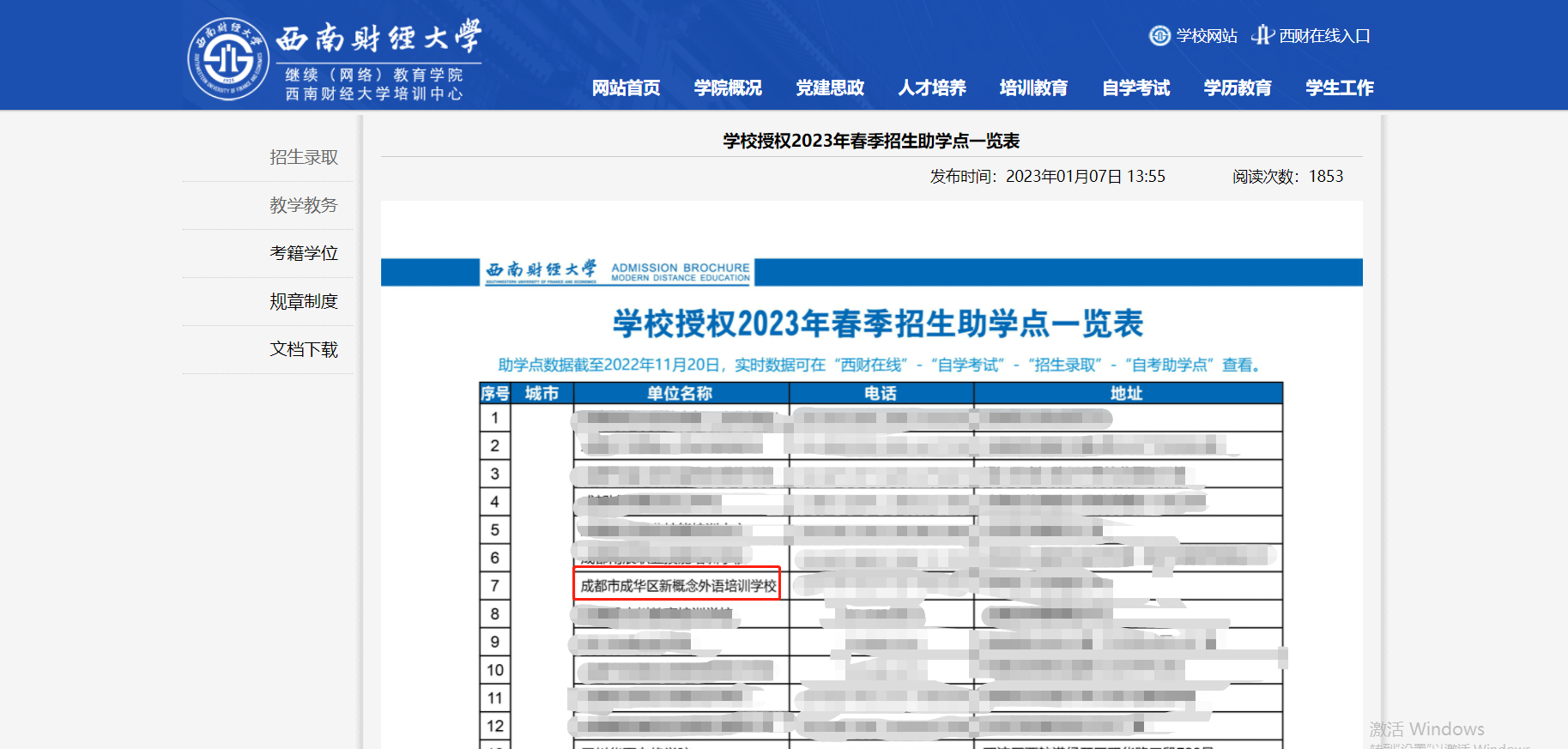1568x749 pixels.
Task: Click the publish time 2023年01月07日 13:55
Action: [1086, 176]
